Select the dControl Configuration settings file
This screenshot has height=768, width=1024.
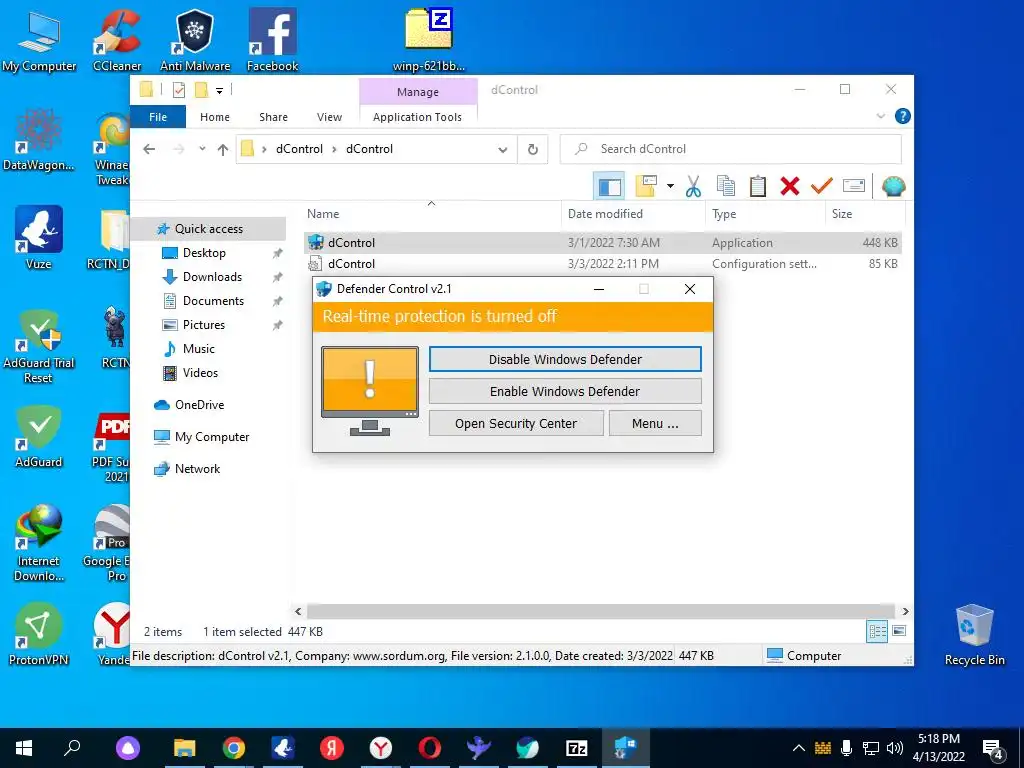tap(602, 264)
